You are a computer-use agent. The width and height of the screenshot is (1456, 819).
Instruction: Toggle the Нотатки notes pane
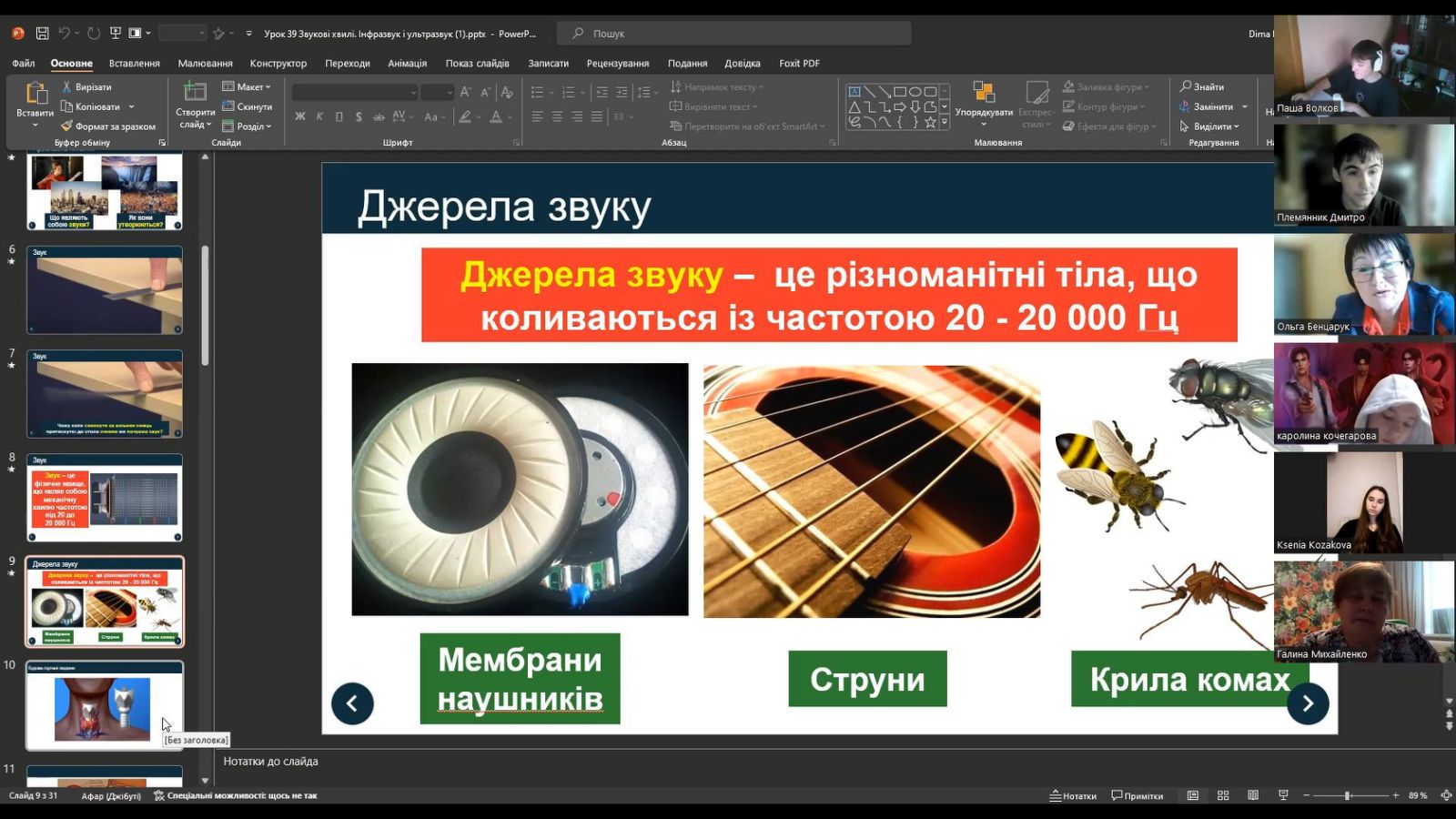coord(1073,795)
